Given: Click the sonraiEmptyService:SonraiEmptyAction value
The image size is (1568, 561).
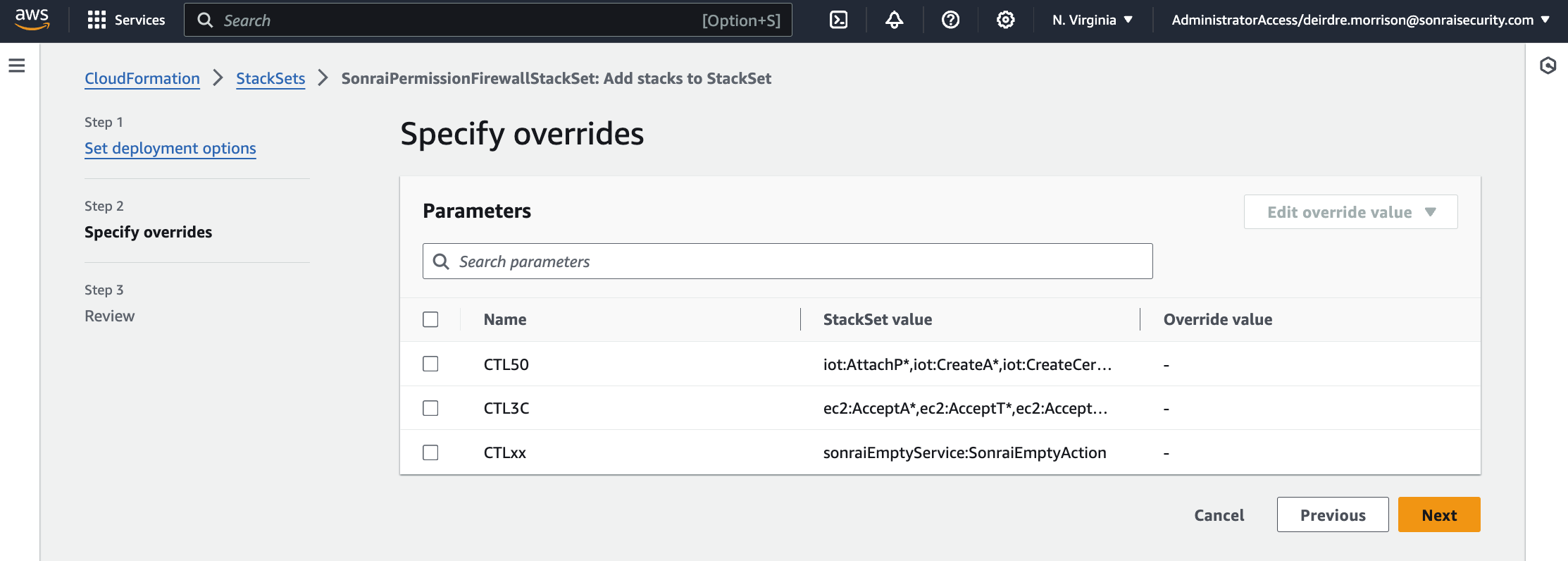Looking at the screenshot, I should [x=964, y=452].
